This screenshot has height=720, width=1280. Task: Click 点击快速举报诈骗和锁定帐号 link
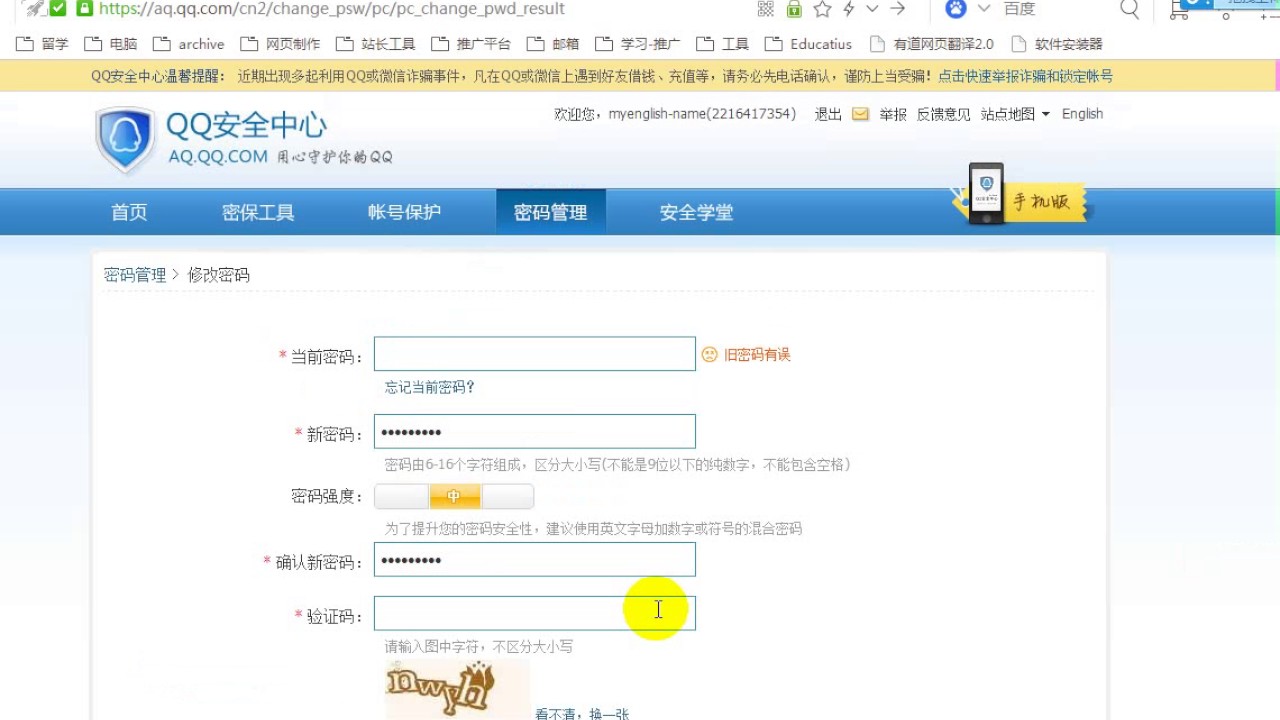1025,76
